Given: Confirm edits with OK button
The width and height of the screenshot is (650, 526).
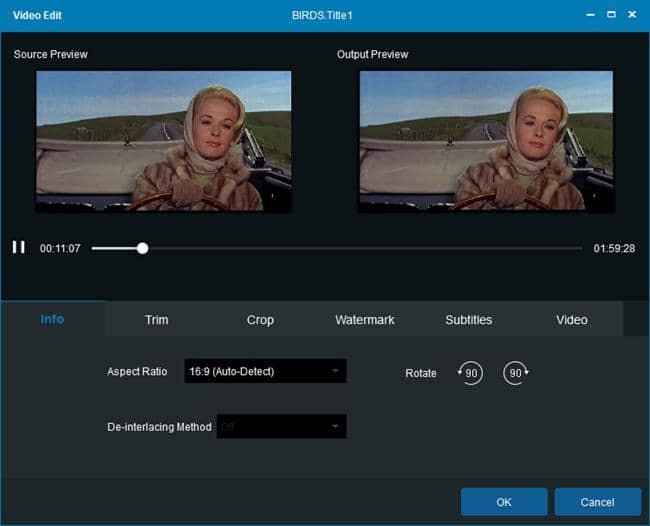Looking at the screenshot, I should point(504,502).
